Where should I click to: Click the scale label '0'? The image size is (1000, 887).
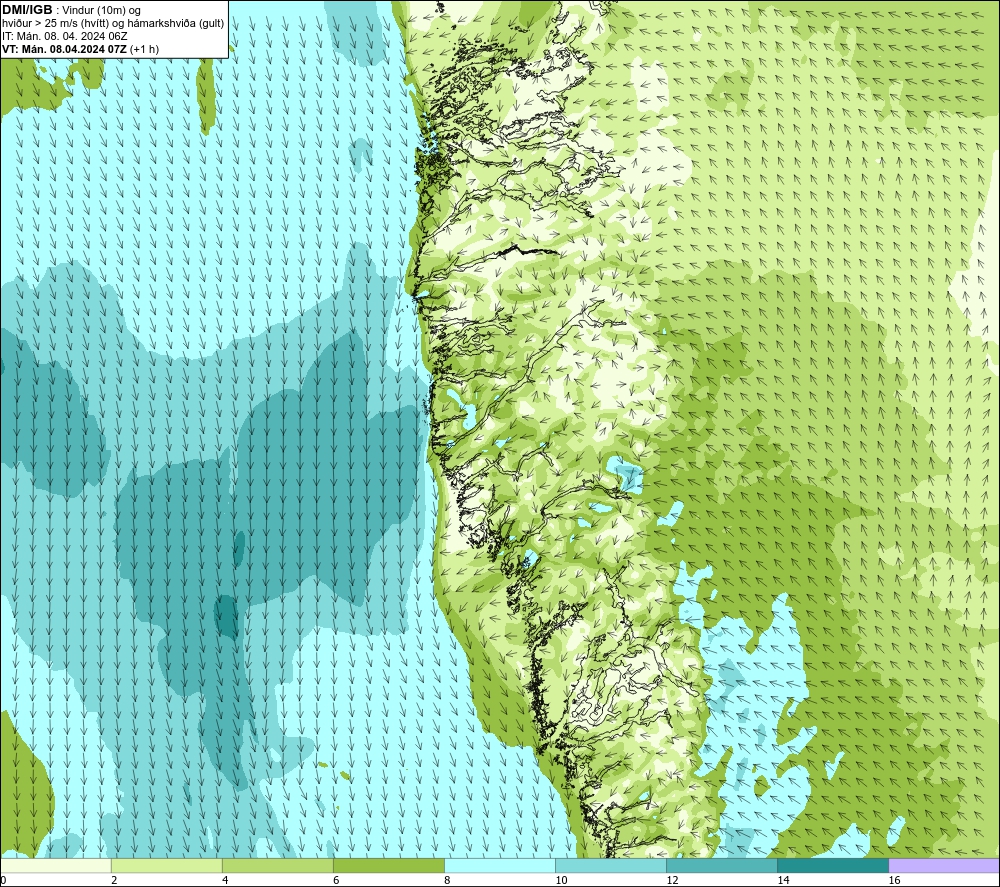(3, 880)
